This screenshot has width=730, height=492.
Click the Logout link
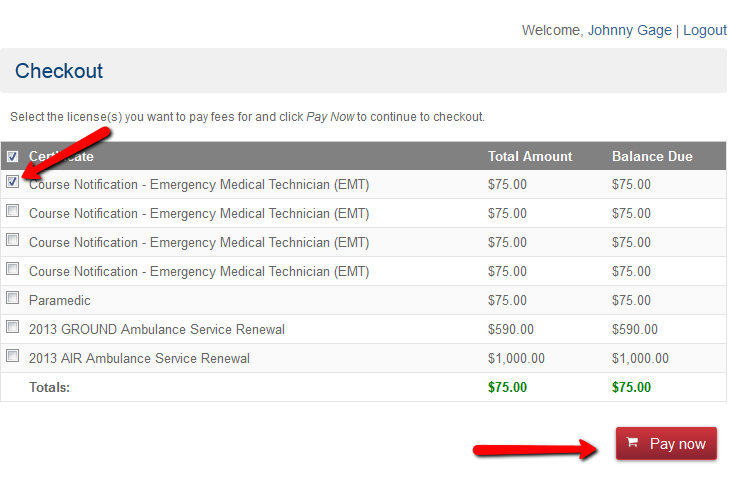704,30
